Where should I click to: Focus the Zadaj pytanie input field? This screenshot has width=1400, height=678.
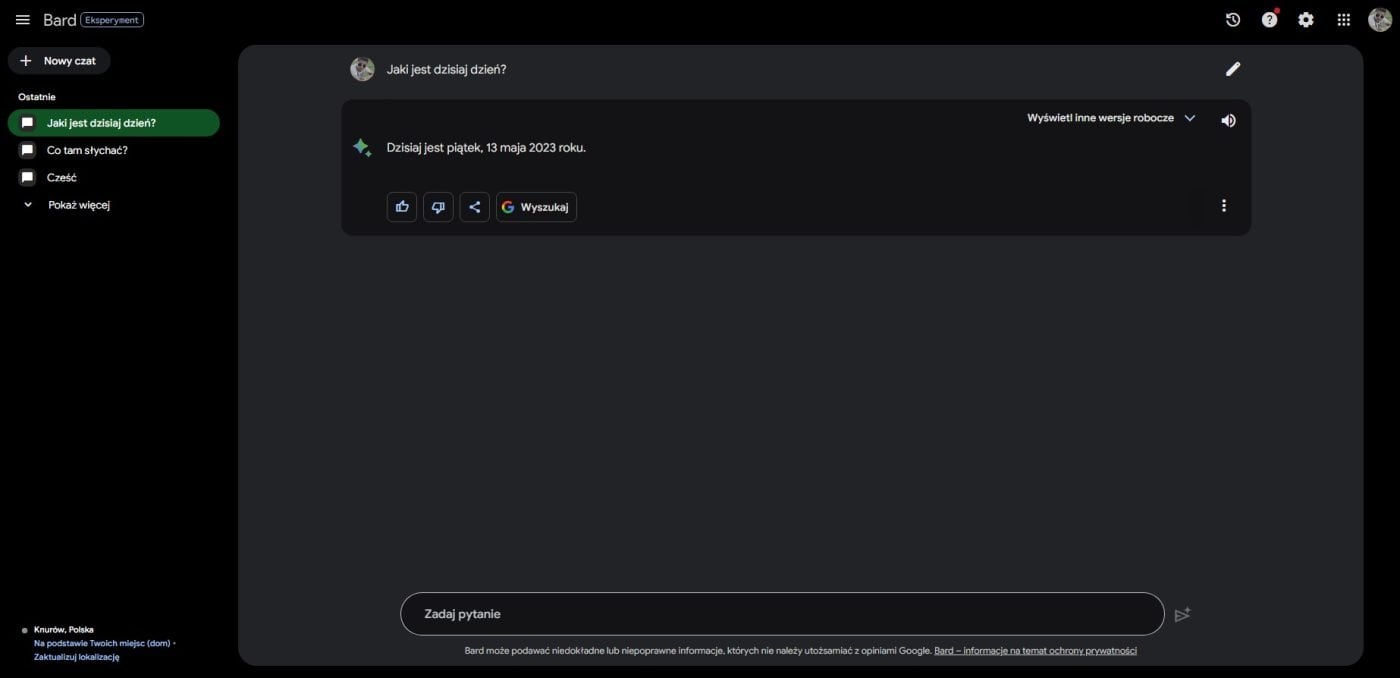click(782, 614)
